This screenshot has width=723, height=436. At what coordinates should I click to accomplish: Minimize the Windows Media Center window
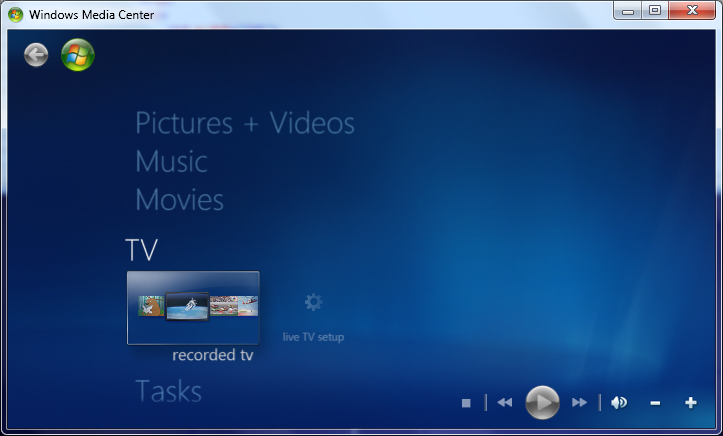point(628,11)
